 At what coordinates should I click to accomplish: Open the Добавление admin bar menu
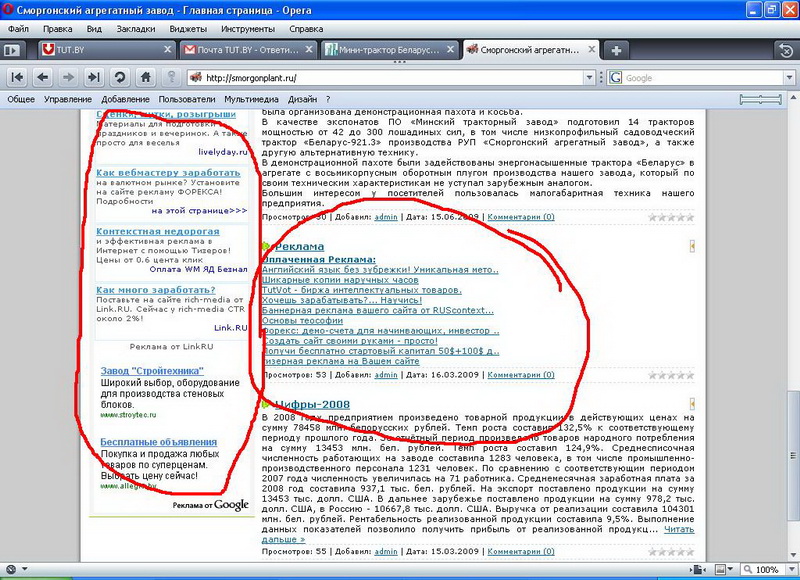tap(125, 99)
